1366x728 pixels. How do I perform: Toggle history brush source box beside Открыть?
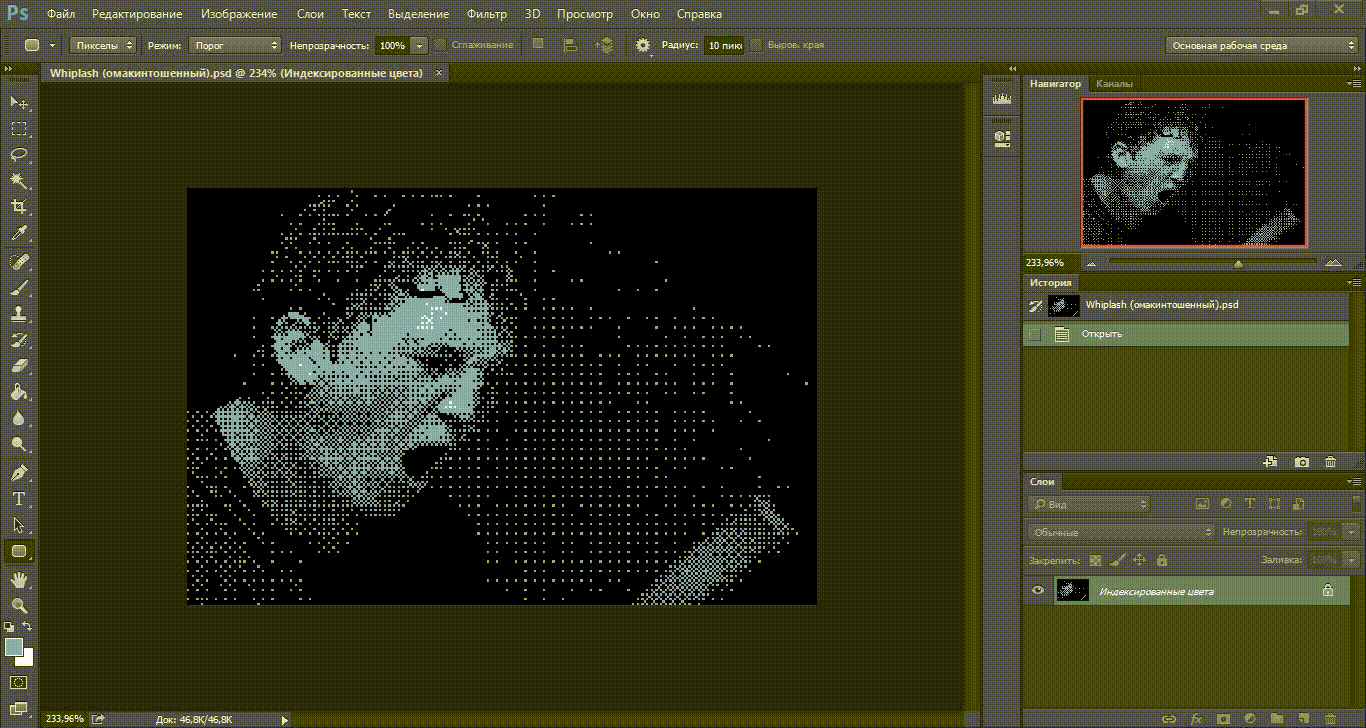point(1036,334)
